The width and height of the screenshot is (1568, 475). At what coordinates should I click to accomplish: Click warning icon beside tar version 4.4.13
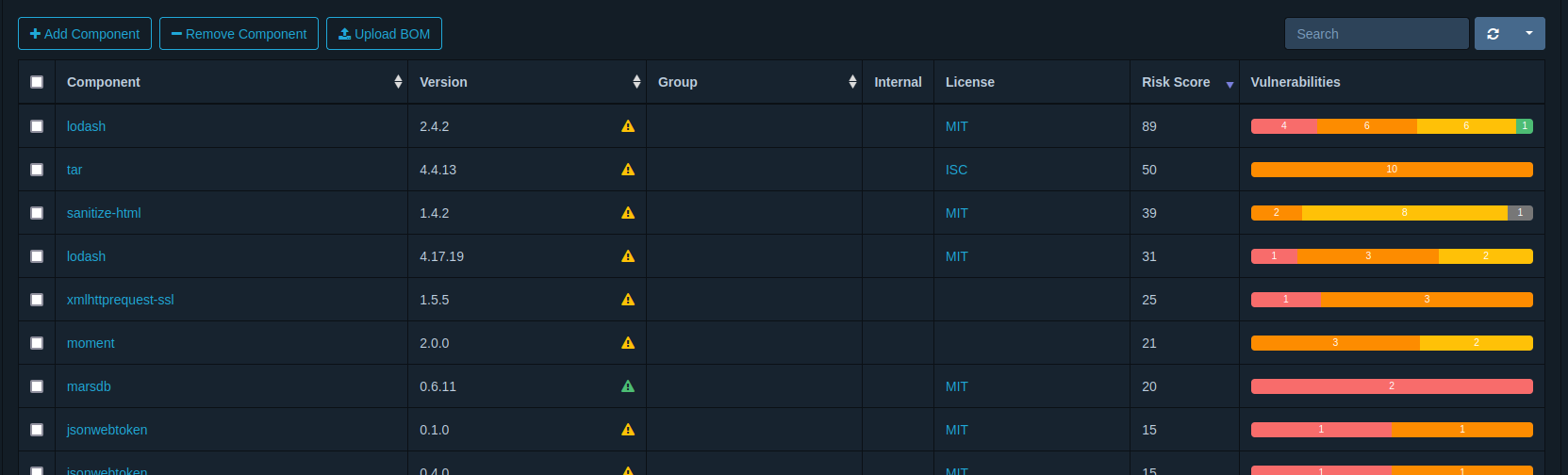[x=628, y=170]
